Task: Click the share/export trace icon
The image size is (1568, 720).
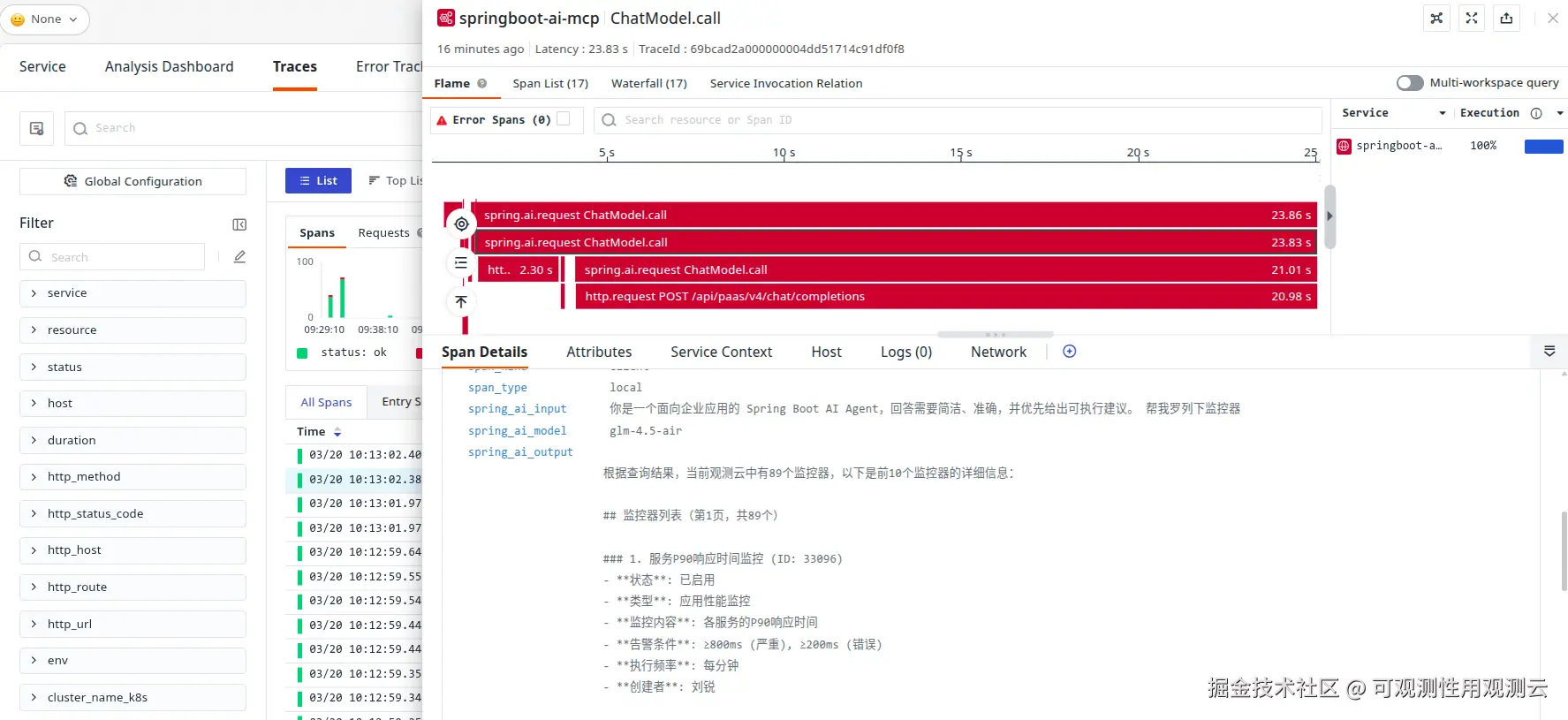Action: (x=1506, y=19)
